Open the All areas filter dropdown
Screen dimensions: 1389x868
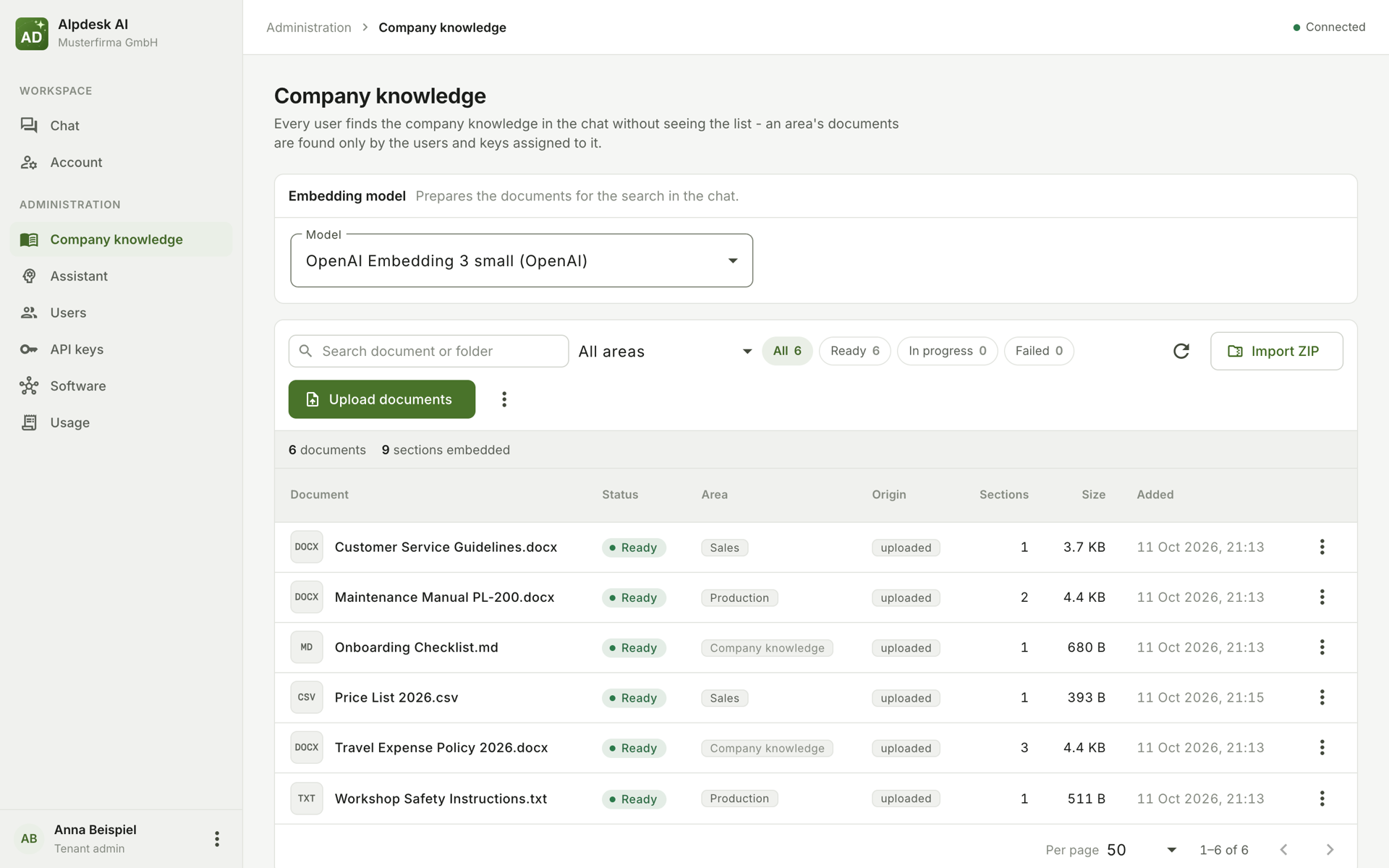[666, 352]
